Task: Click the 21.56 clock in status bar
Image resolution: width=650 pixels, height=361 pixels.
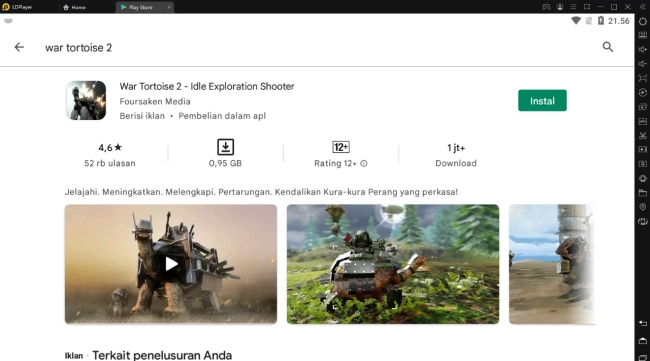Action: click(618, 21)
